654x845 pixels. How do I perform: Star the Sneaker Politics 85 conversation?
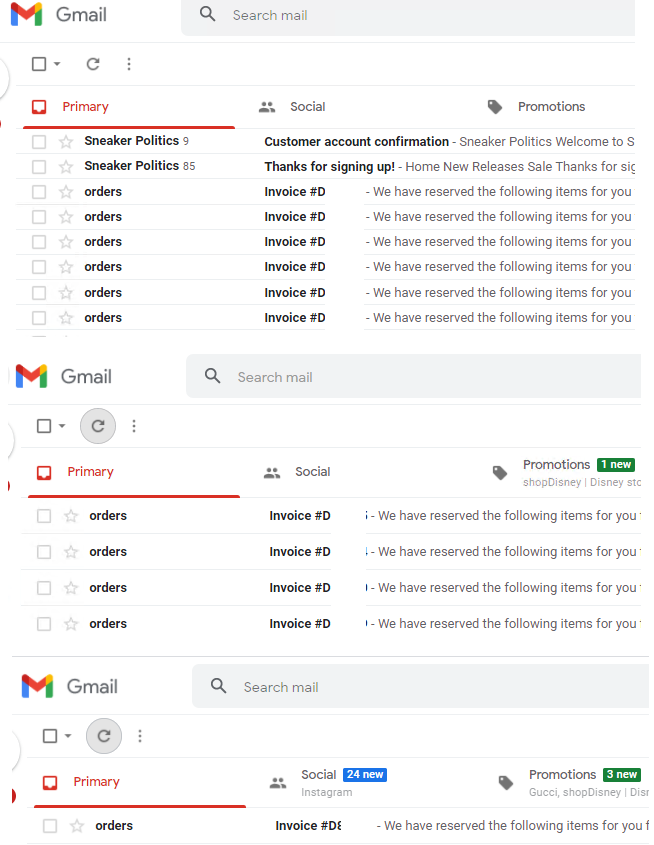point(66,167)
